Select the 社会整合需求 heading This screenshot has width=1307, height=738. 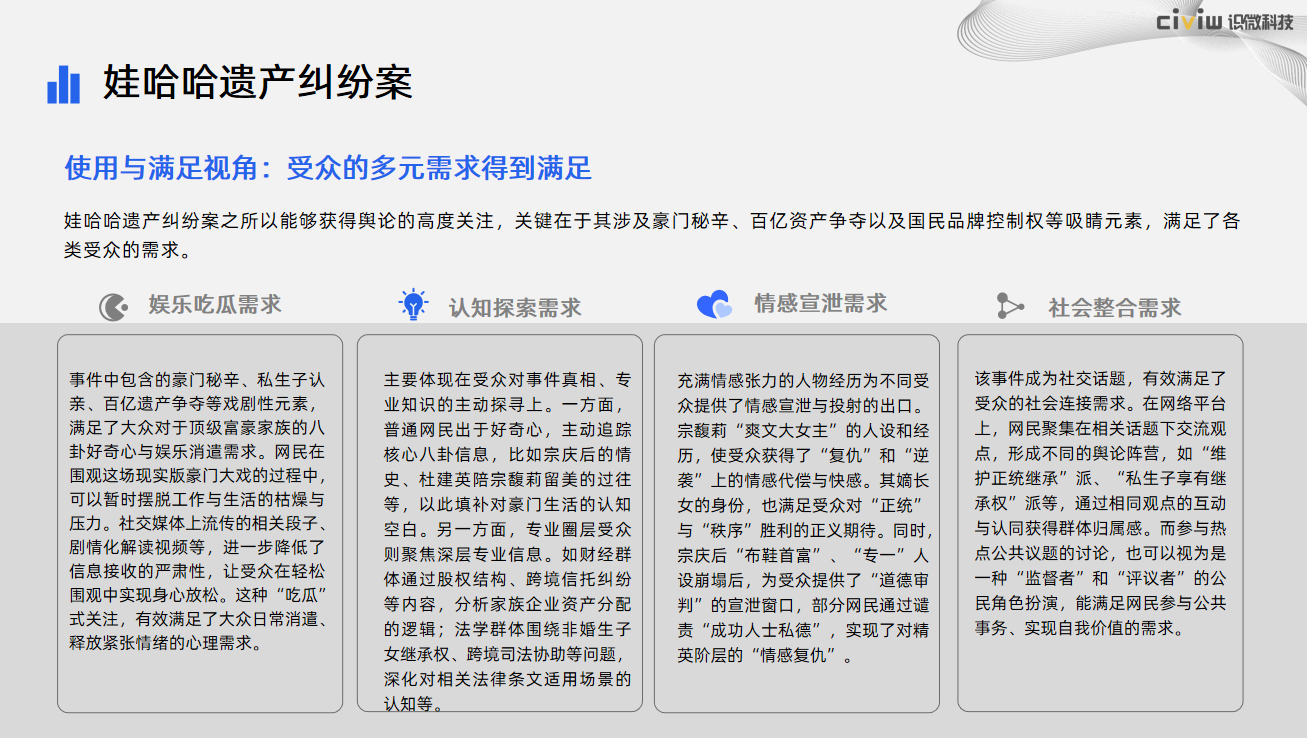1114,307
